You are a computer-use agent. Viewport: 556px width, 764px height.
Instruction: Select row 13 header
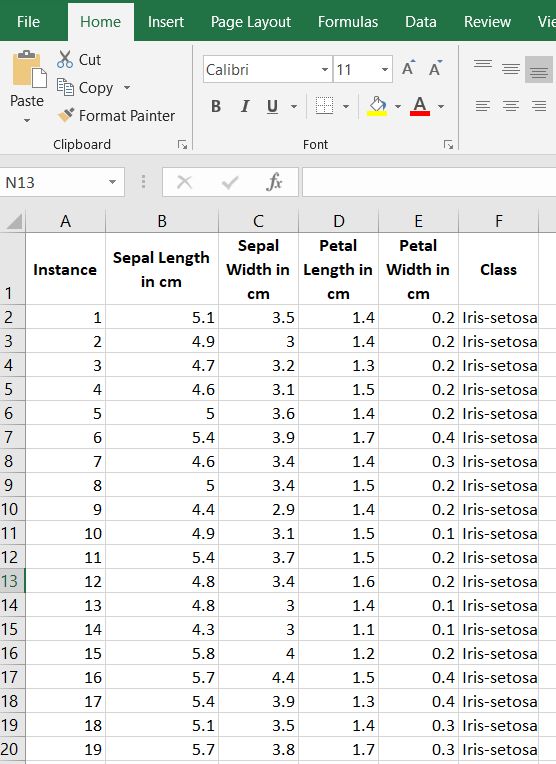(12, 581)
